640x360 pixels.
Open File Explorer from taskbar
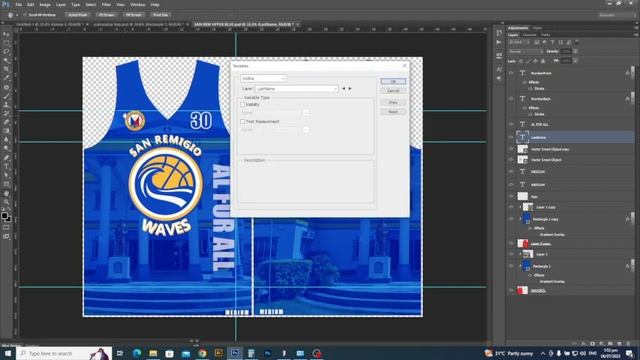coord(153,353)
